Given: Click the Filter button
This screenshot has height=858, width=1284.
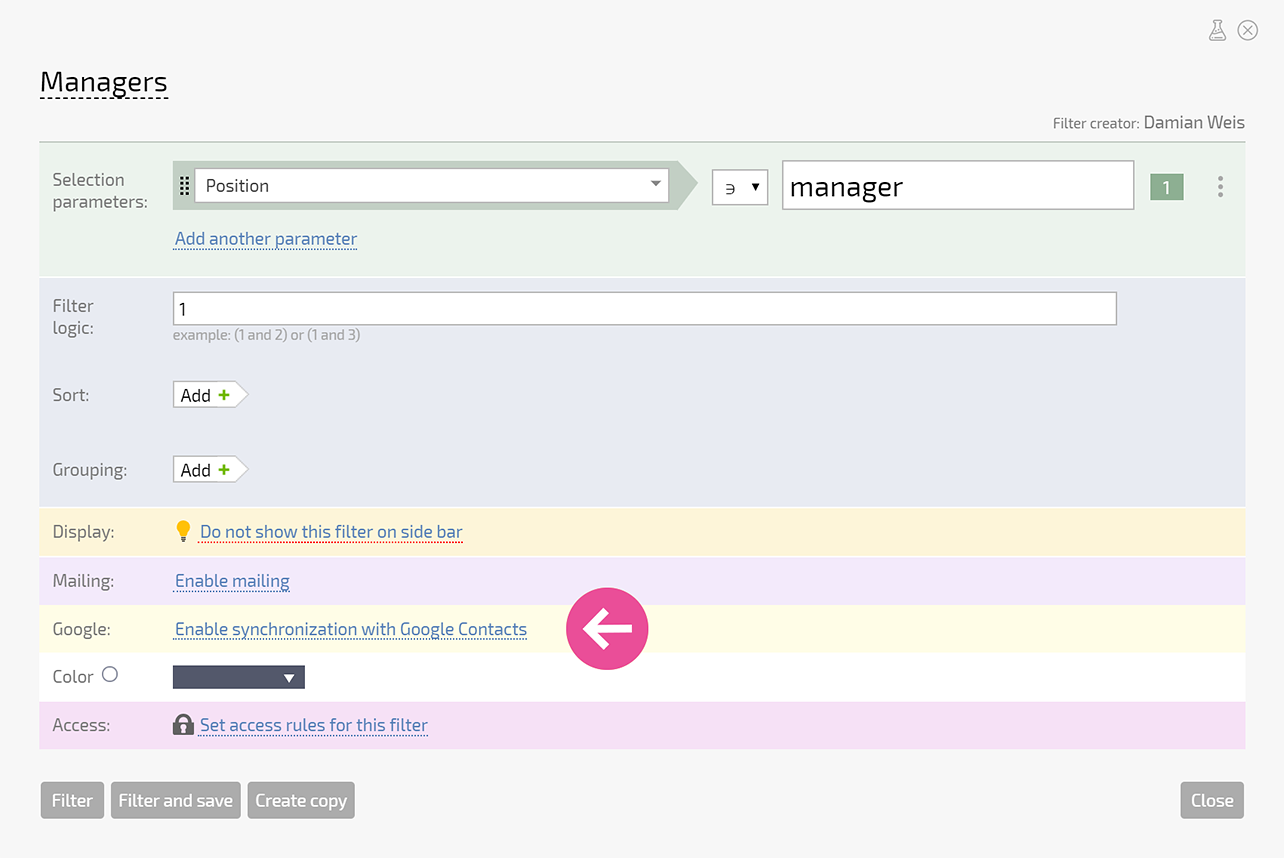Looking at the screenshot, I should pos(72,800).
